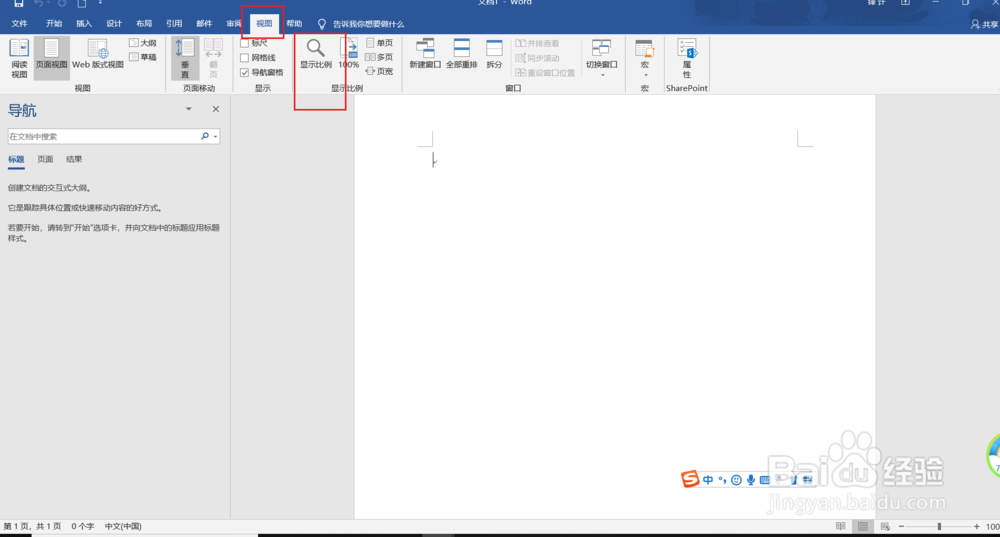Switch to the 插入 Insert tab
The image size is (1000, 537).
point(84,24)
